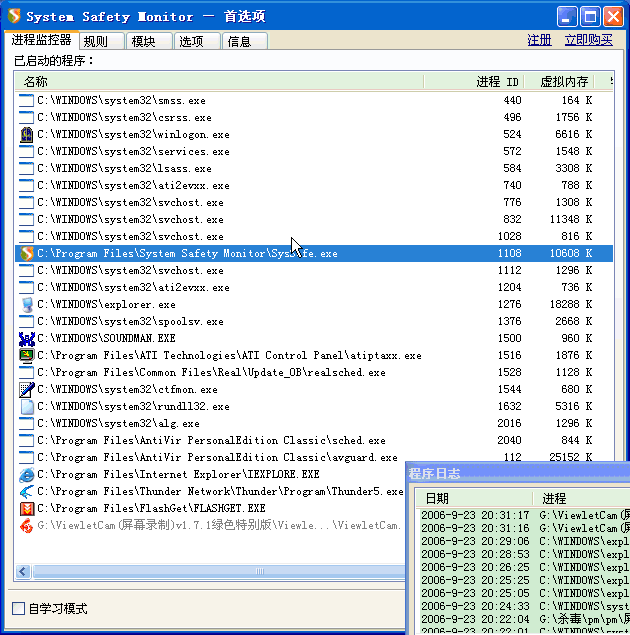
Task: Click the virtual memory value 18288 K
Action: coord(571,305)
